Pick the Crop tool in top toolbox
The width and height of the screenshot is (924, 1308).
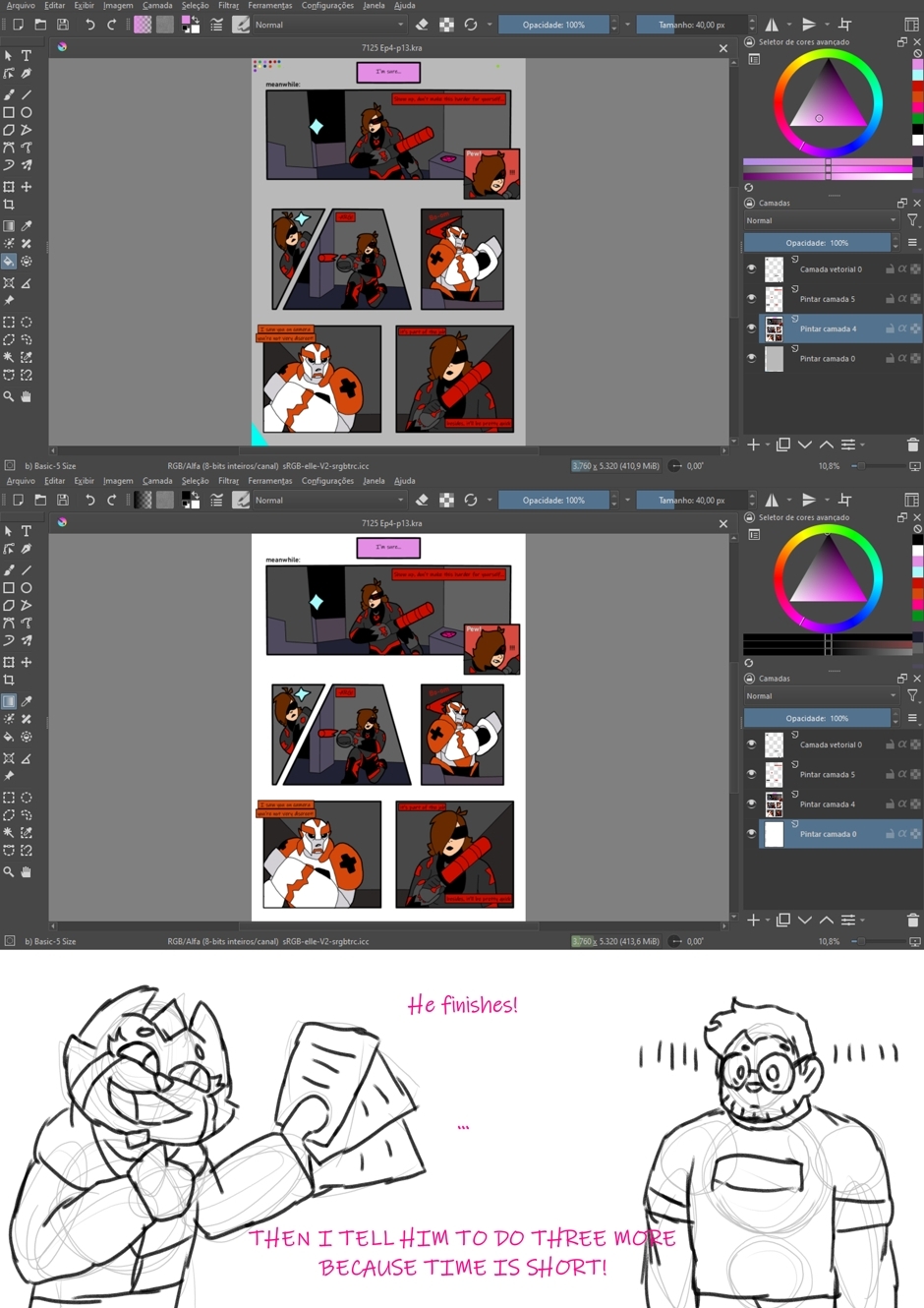click(x=9, y=205)
